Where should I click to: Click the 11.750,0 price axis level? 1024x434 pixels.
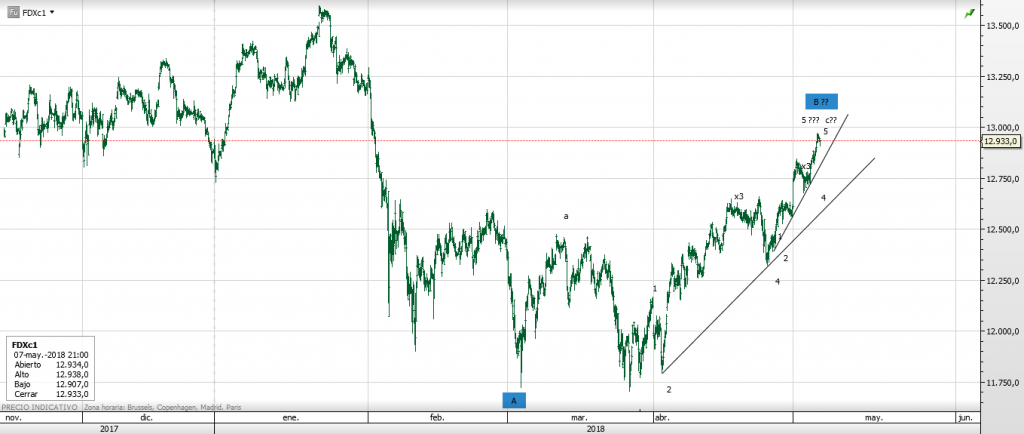point(1001,382)
